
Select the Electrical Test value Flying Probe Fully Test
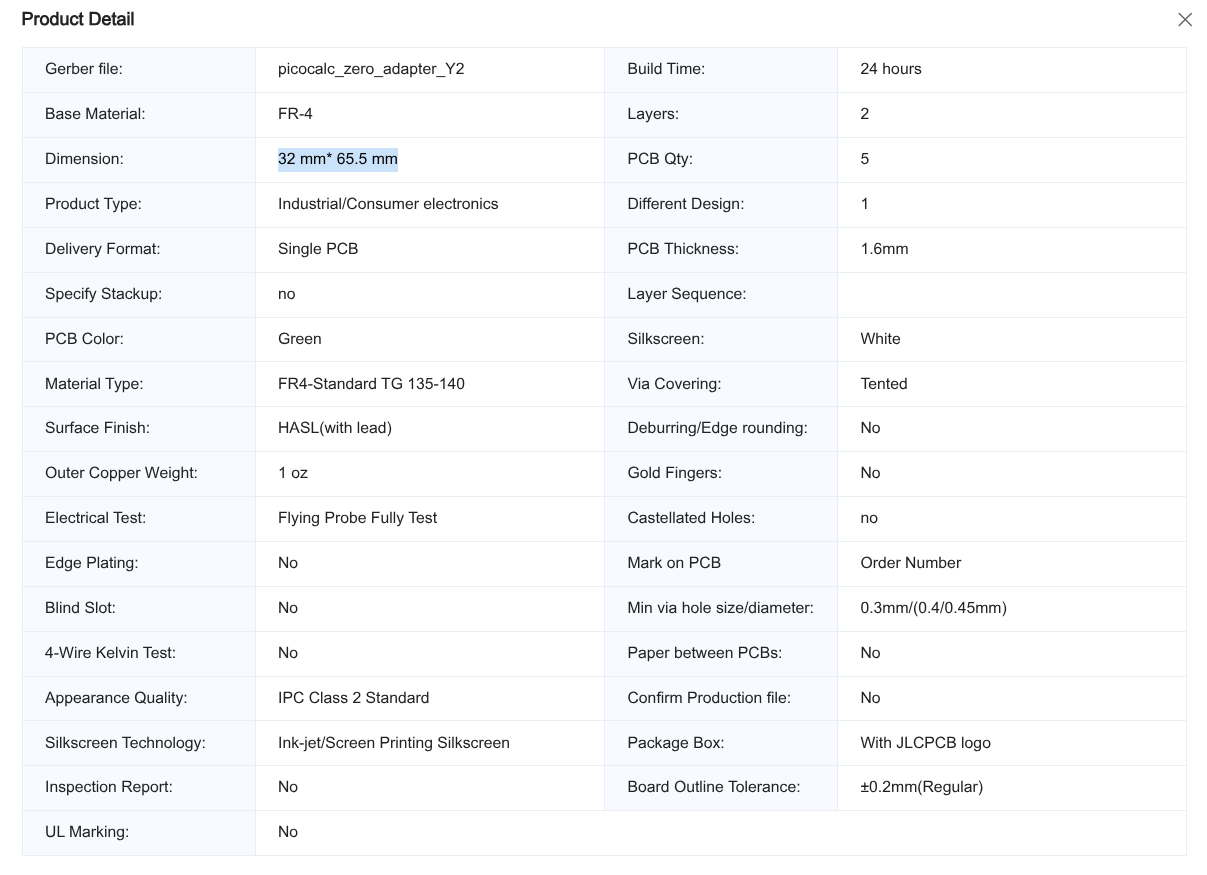point(357,518)
